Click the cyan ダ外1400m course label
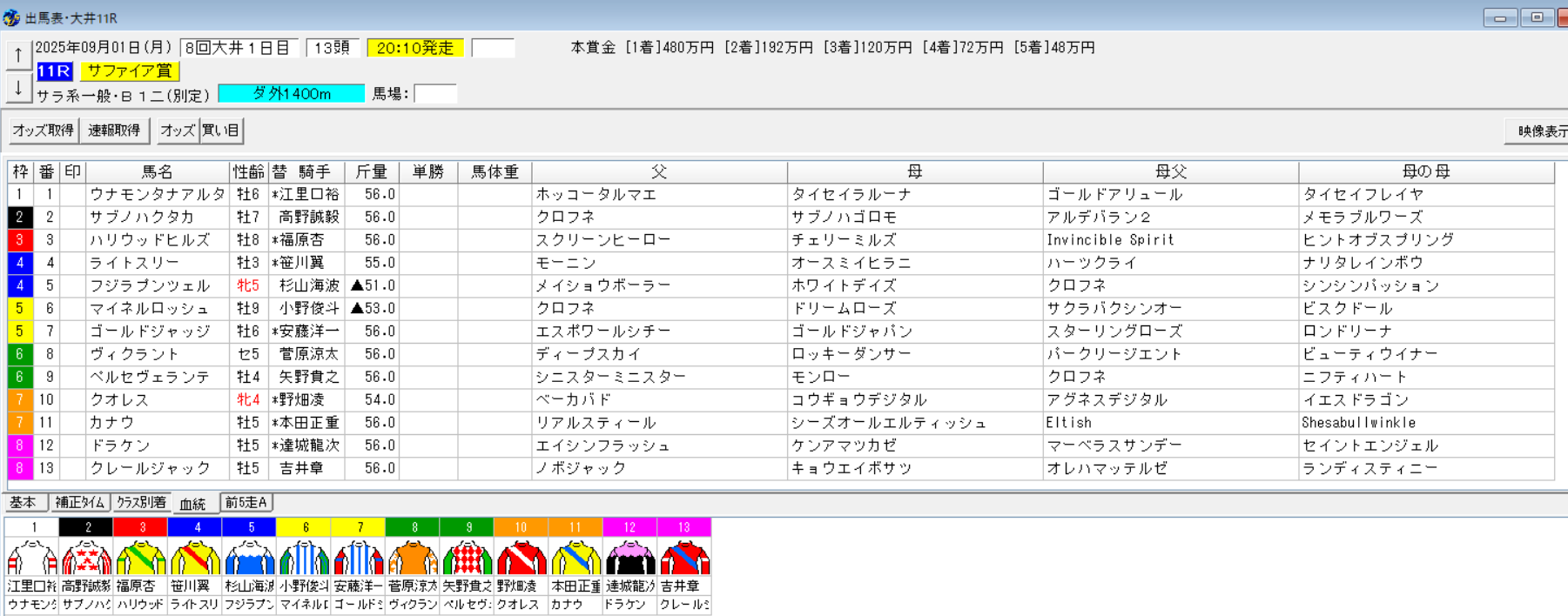Image resolution: width=1568 pixels, height=616 pixels. coord(291,94)
